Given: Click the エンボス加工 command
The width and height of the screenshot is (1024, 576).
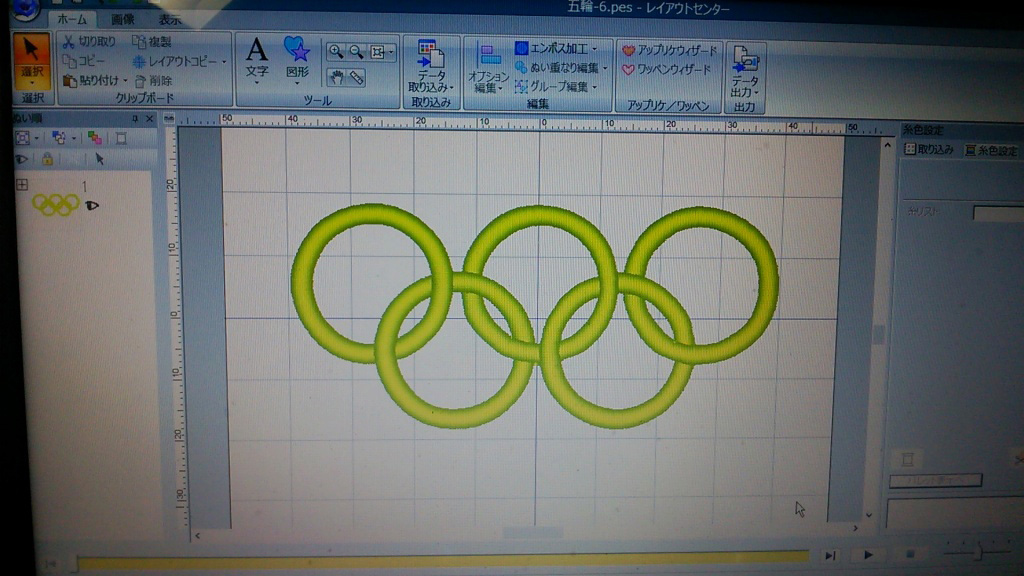Looking at the screenshot, I should pos(551,48).
